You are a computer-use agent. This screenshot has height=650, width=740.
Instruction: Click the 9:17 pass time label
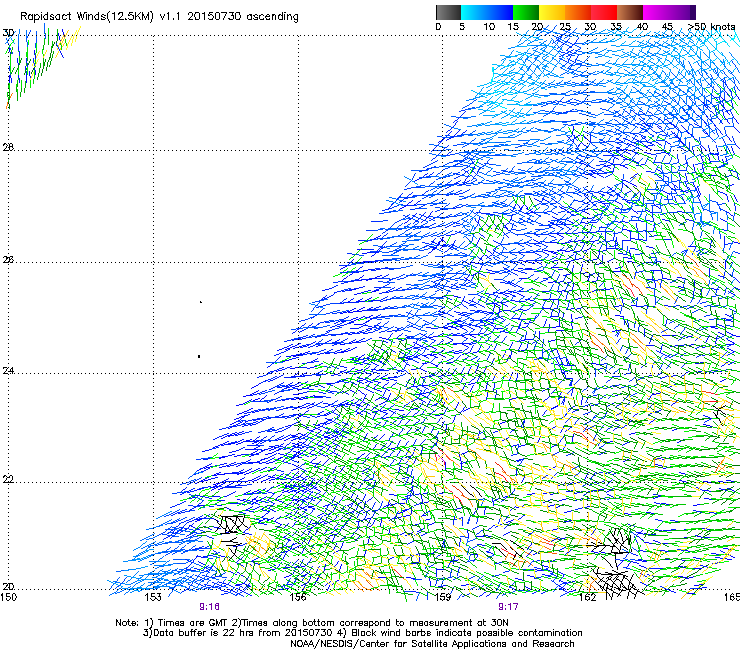508,607
